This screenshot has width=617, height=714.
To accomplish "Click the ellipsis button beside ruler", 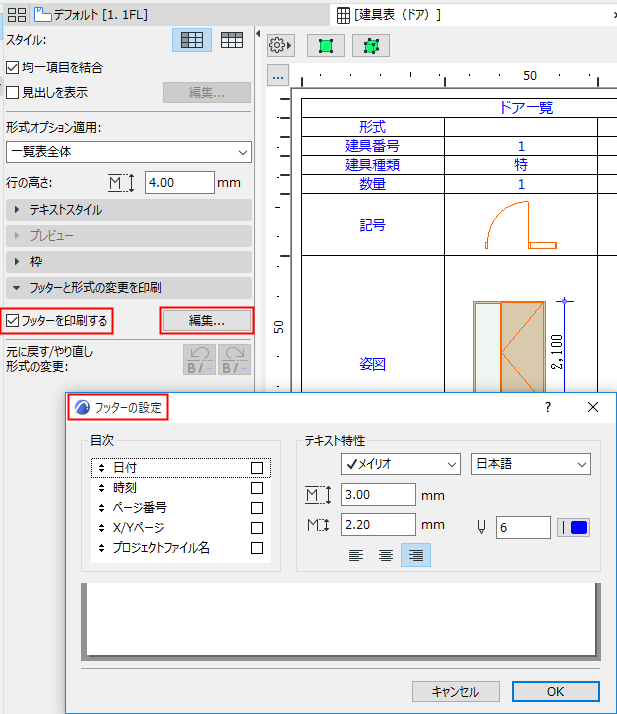I will (x=278, y=76).
